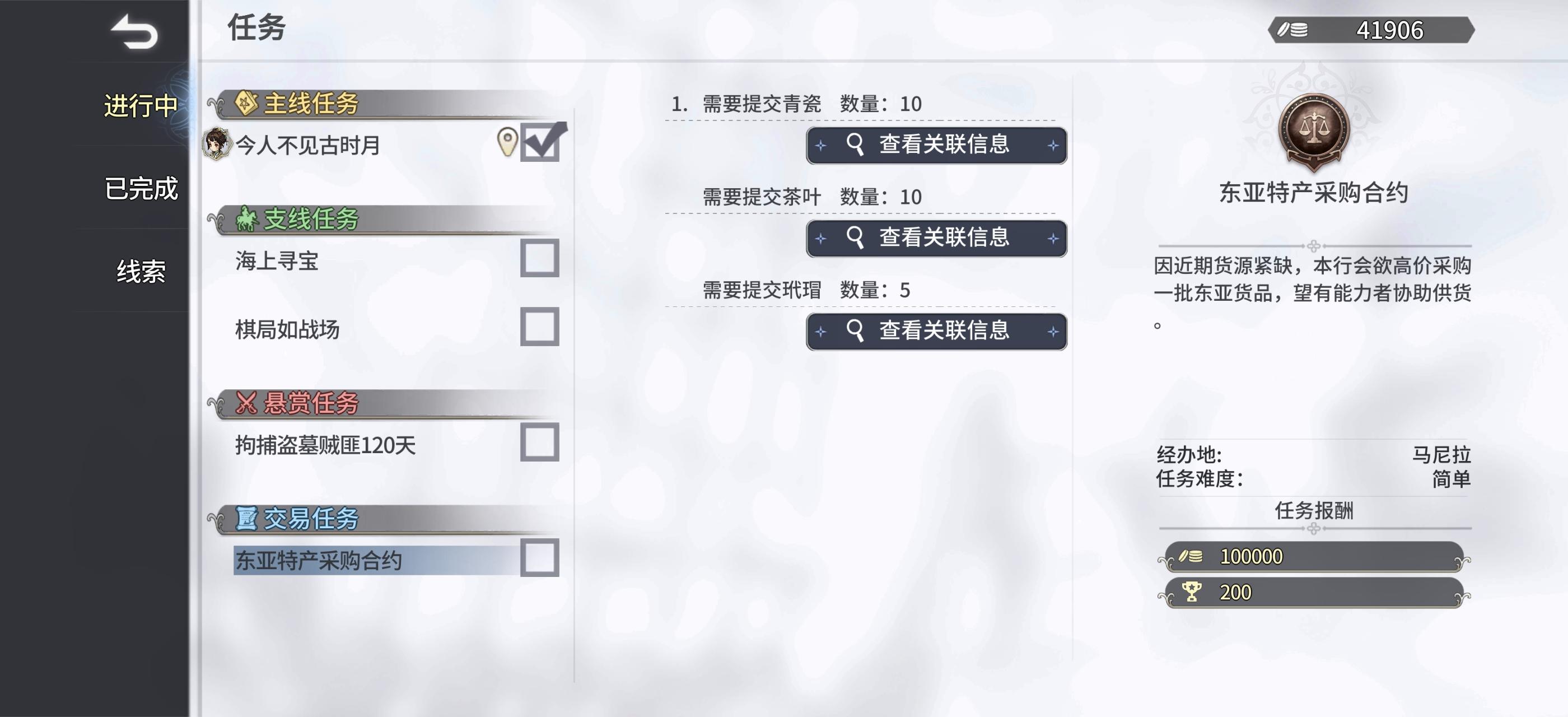Image resolution: width=1568 pixels, height=717 pixels.
Task: Click the back arrow icon
Action: (x=134, y=32)
